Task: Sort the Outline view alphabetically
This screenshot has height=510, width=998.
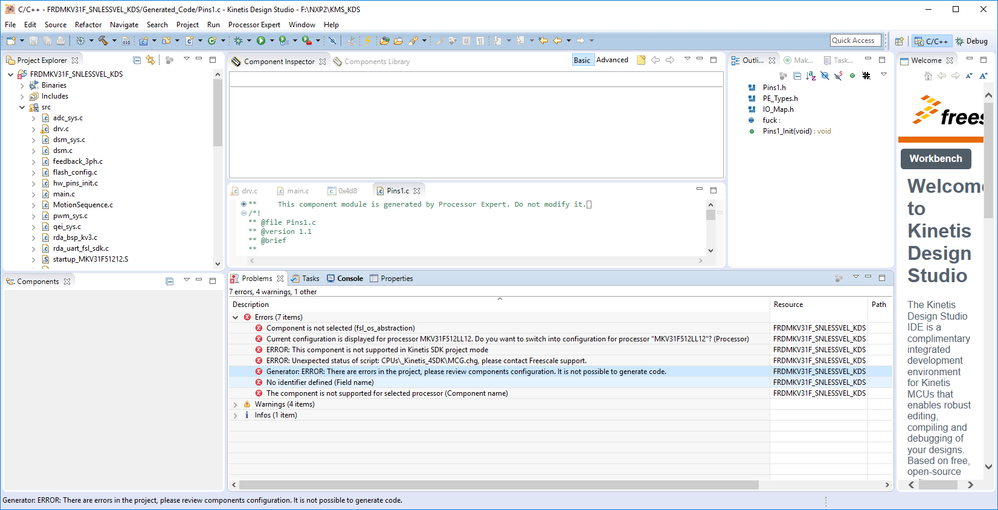Action: click(x=811, y=75)
